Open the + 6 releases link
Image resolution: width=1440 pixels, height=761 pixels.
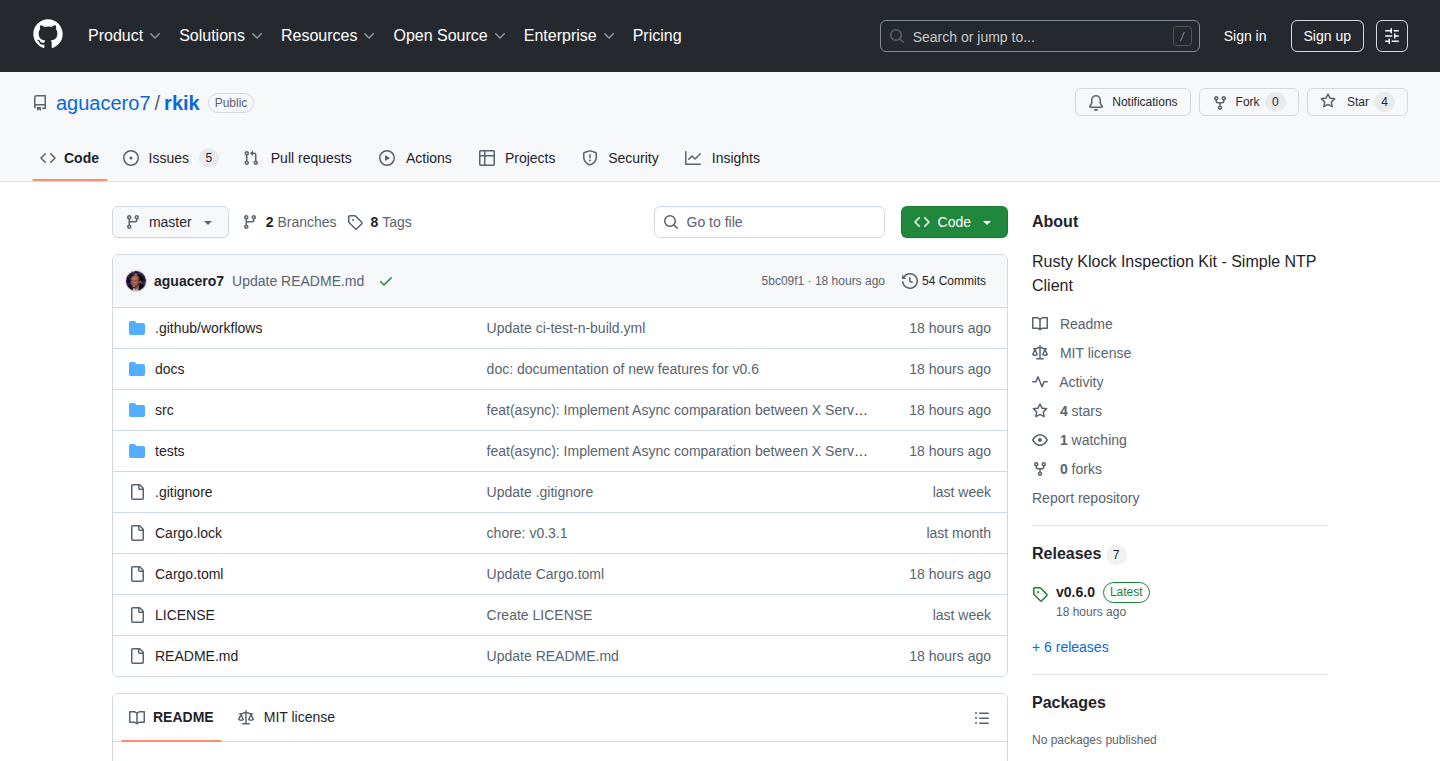1070,647
